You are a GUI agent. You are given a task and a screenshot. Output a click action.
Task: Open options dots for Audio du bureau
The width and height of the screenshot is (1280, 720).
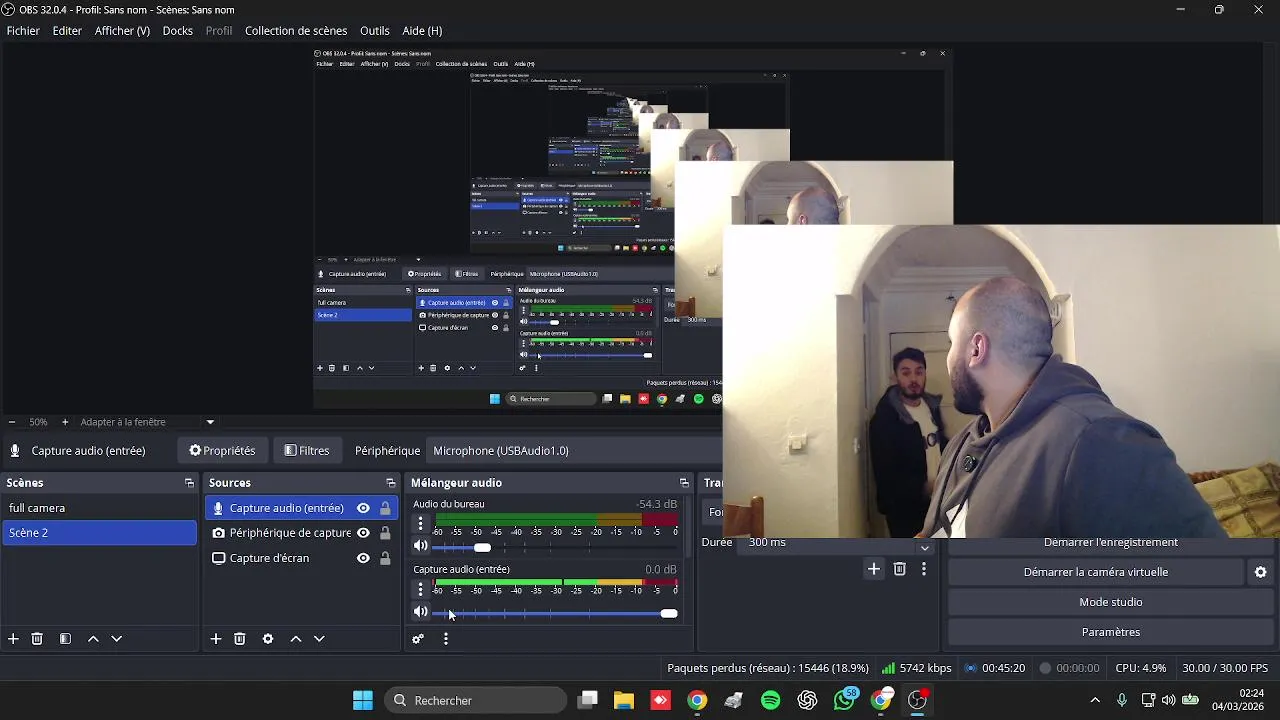click(x=420, y=523)
